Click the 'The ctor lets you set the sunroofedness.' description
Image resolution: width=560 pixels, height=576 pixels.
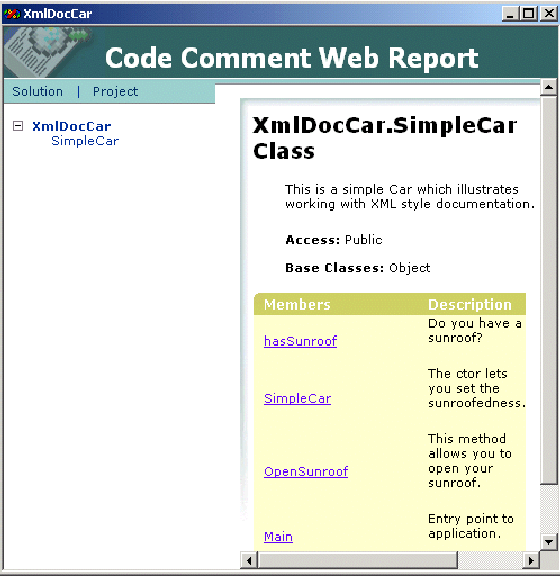point(477,388)
